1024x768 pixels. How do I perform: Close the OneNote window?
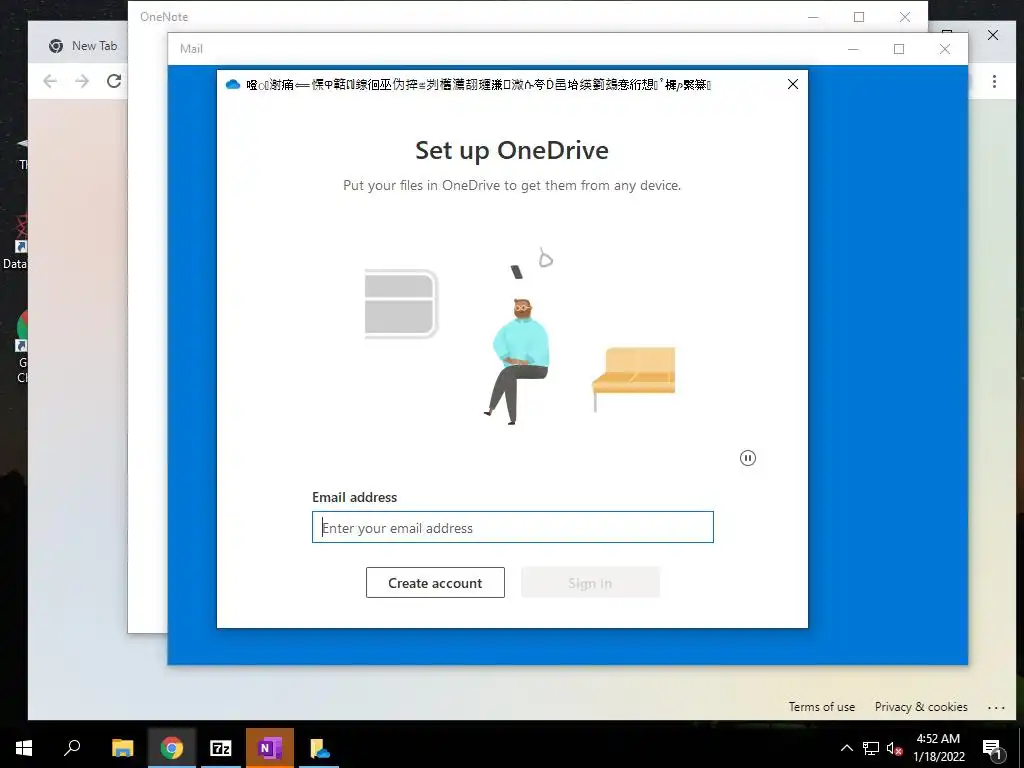904,17
